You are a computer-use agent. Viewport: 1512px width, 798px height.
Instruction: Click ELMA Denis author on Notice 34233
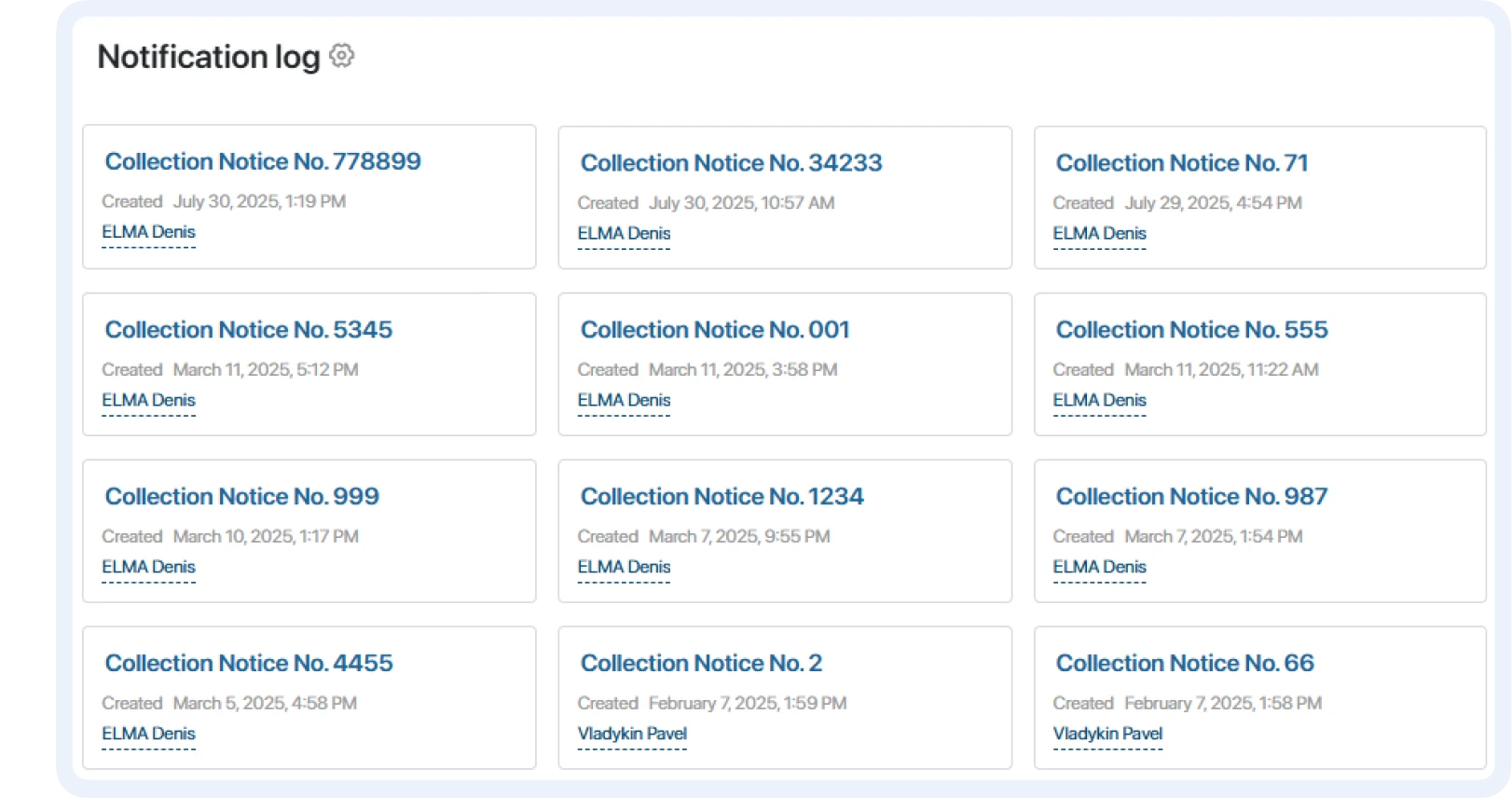coord(624,234)
